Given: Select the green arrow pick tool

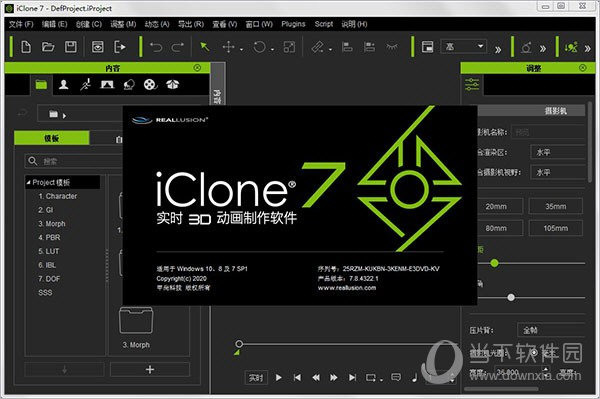Looking at the screenshot, I should 205,47.
